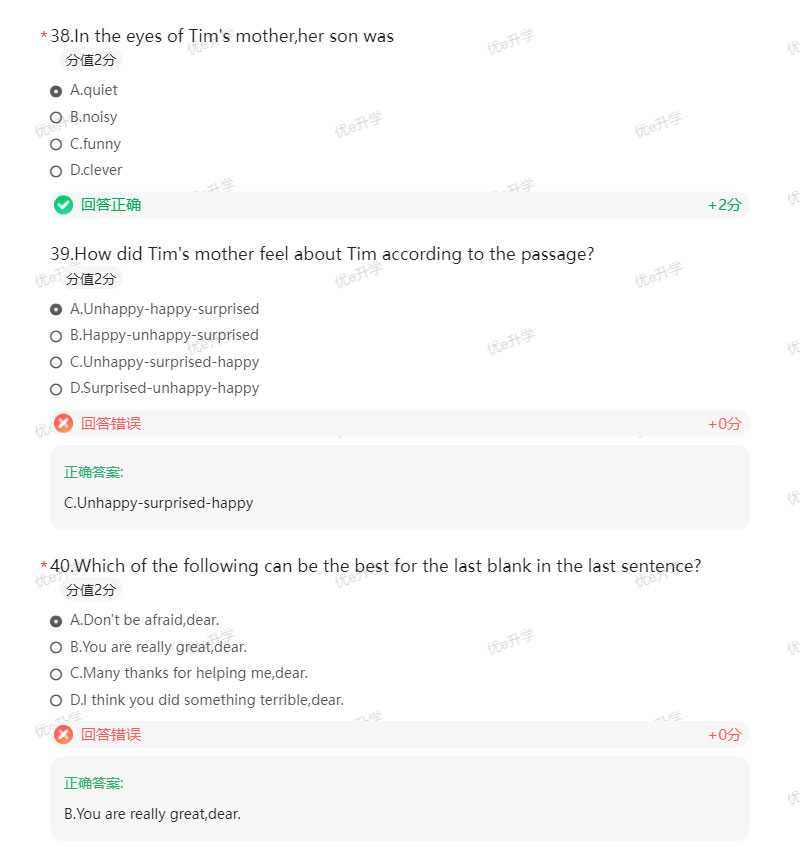Select option D.I think you did something terrible,dear
800x852 pixels.
click(56, 700)
